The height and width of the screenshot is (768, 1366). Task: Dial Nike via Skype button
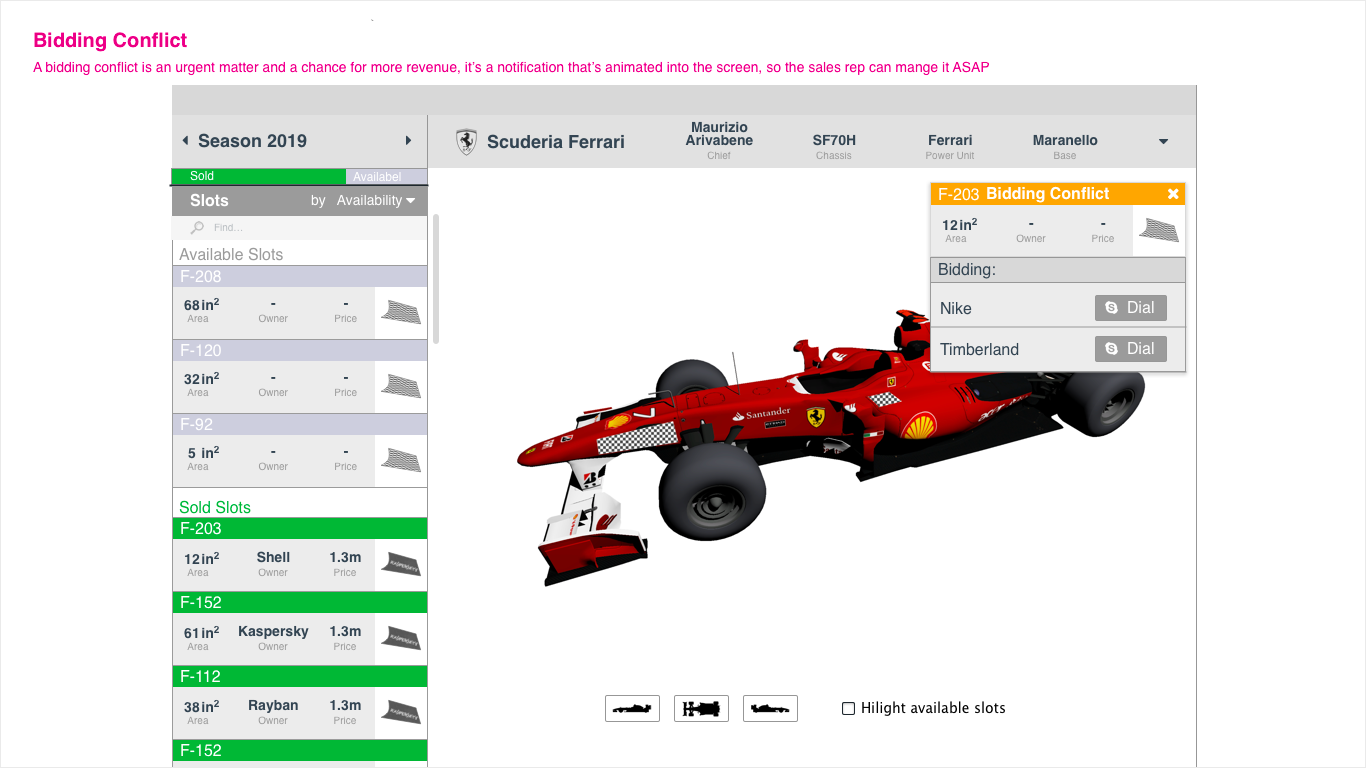tap(1131, 308)
